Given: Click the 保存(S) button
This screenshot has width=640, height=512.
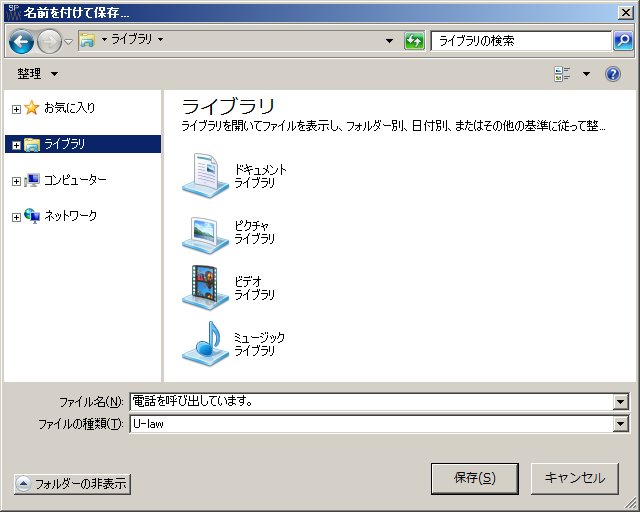Looking at the screenshot, I should 474,478.
